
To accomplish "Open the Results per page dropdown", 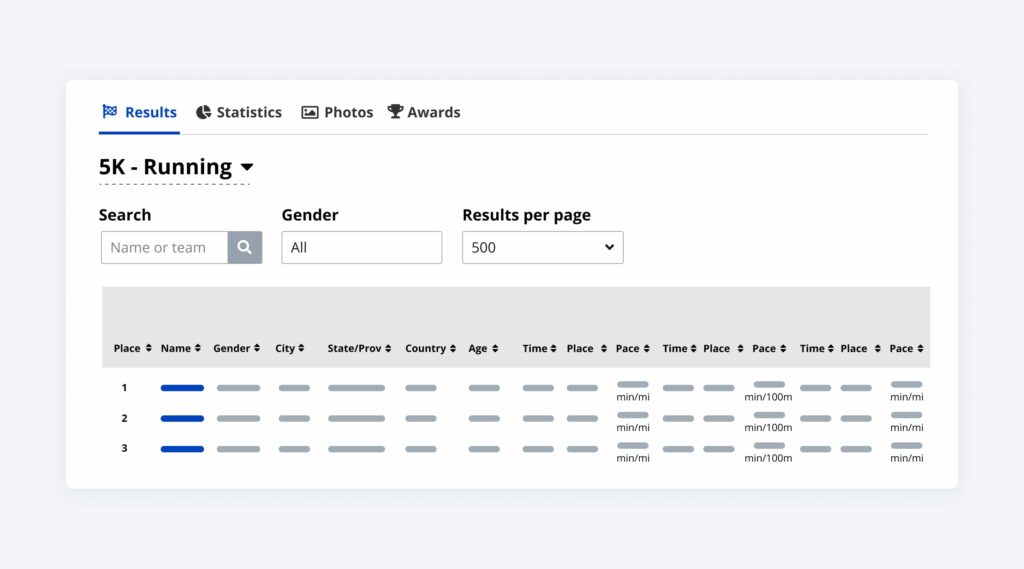I will (x=542, y=248).
